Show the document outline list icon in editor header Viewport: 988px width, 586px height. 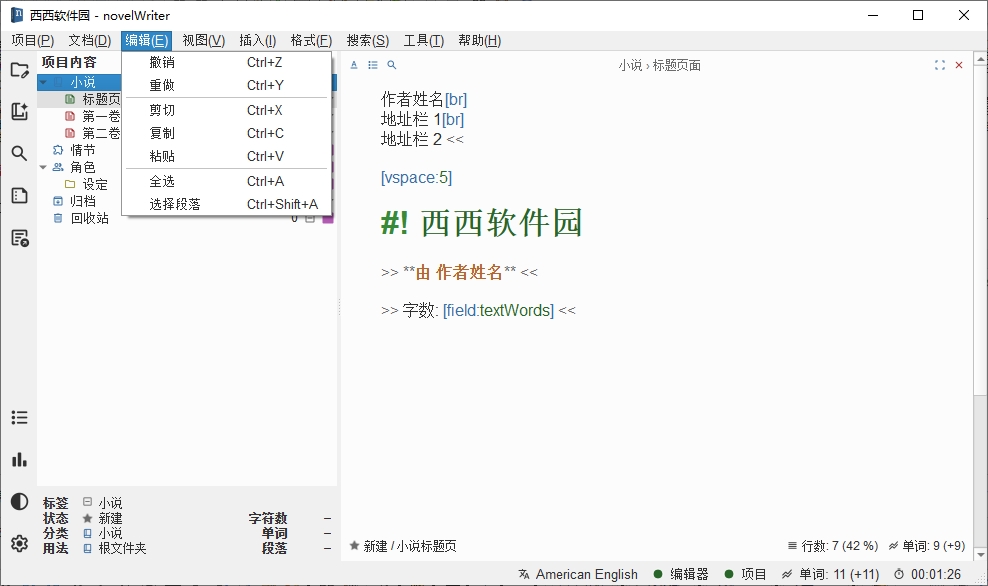[373, 65]
